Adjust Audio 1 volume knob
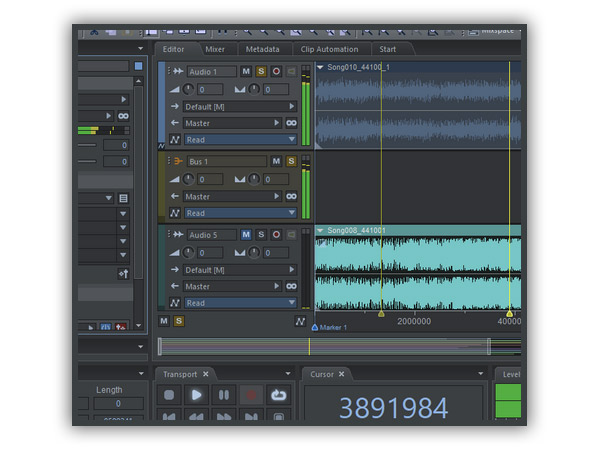Image resolution: width=600 pixels, height=450 pixels. click(x=188, y=89)
